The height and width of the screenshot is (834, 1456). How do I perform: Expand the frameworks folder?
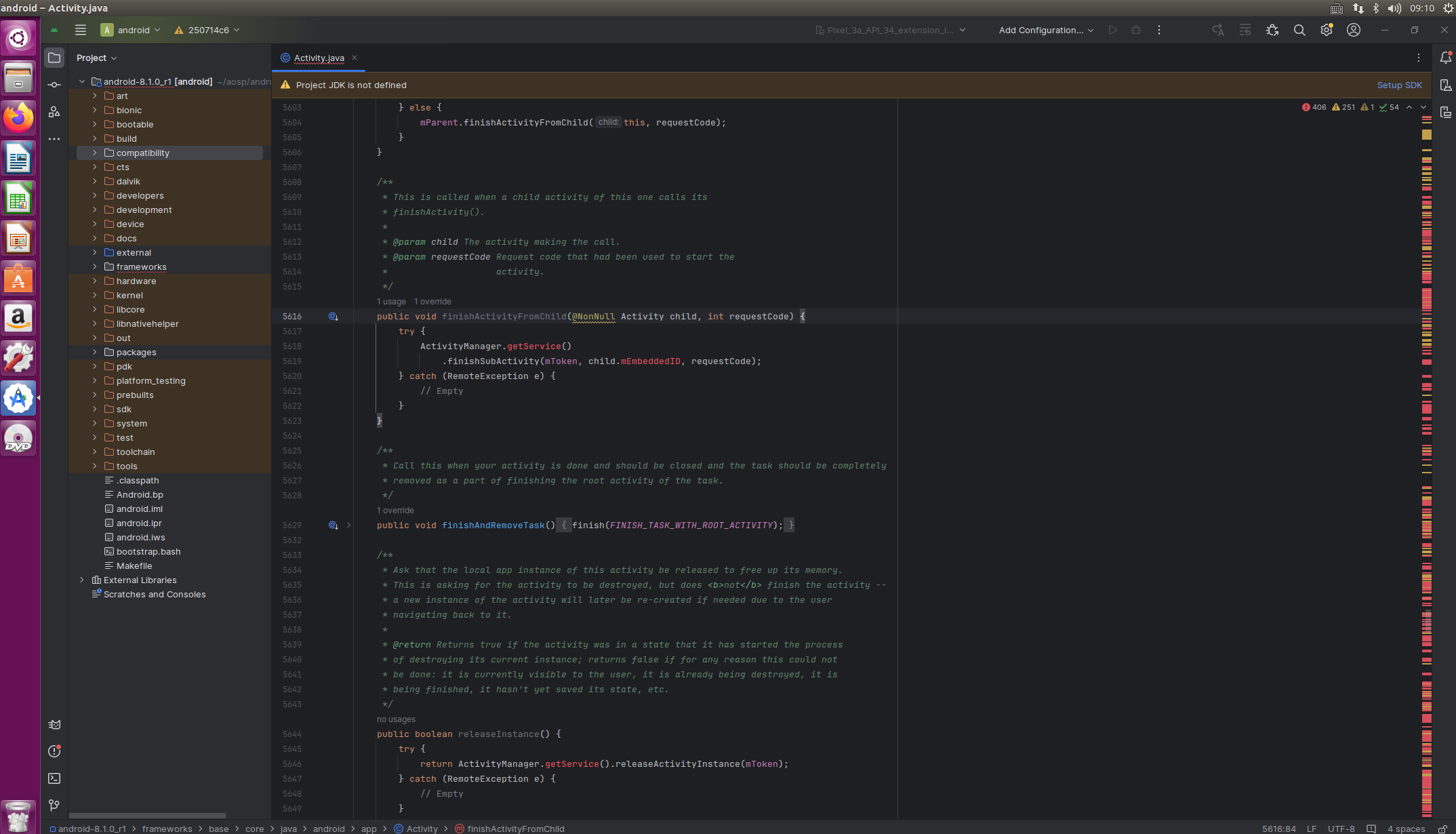point(95,266)
